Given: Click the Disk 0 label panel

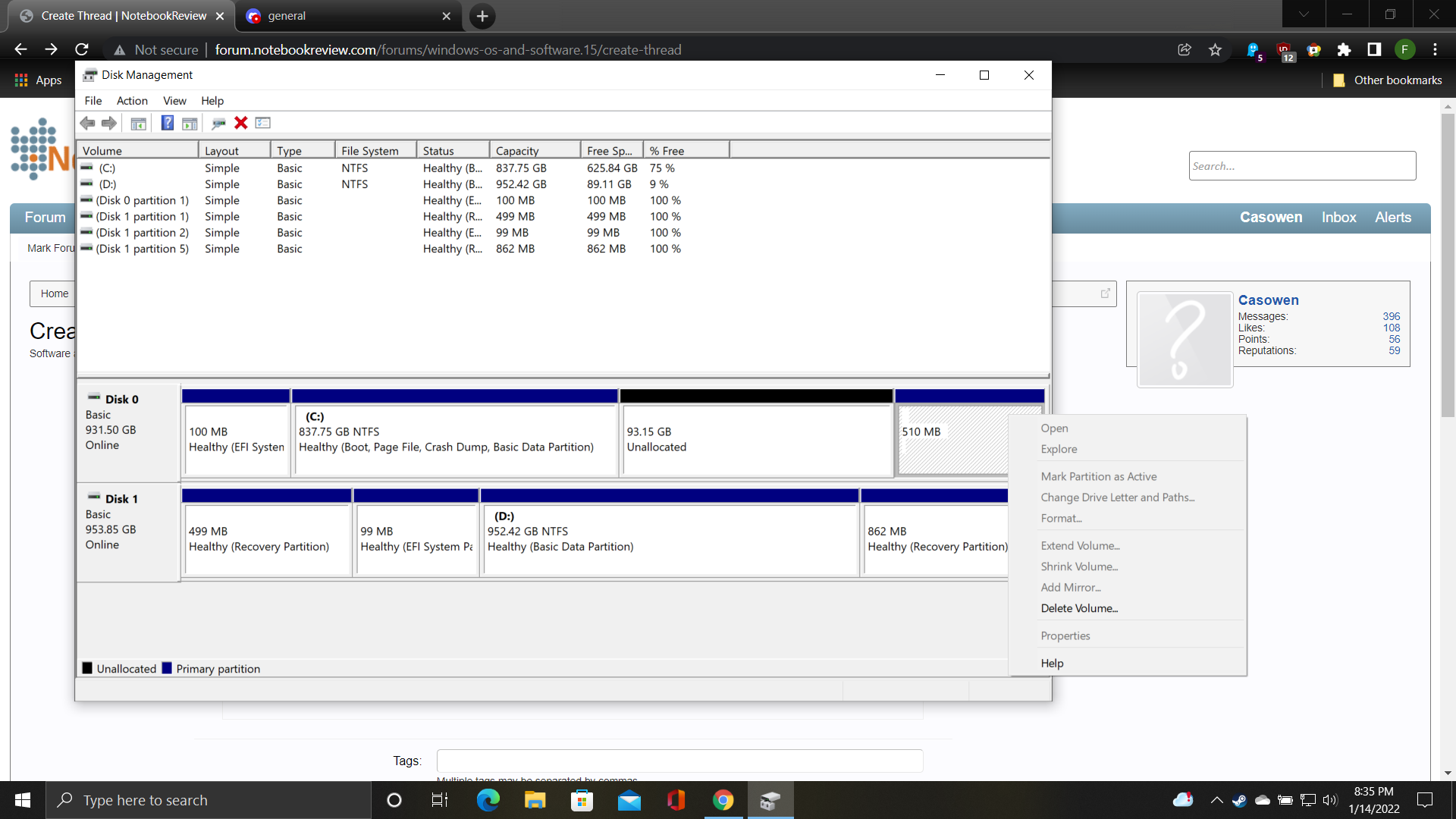Looking at the screenshot, I should (x=128, y=434).
